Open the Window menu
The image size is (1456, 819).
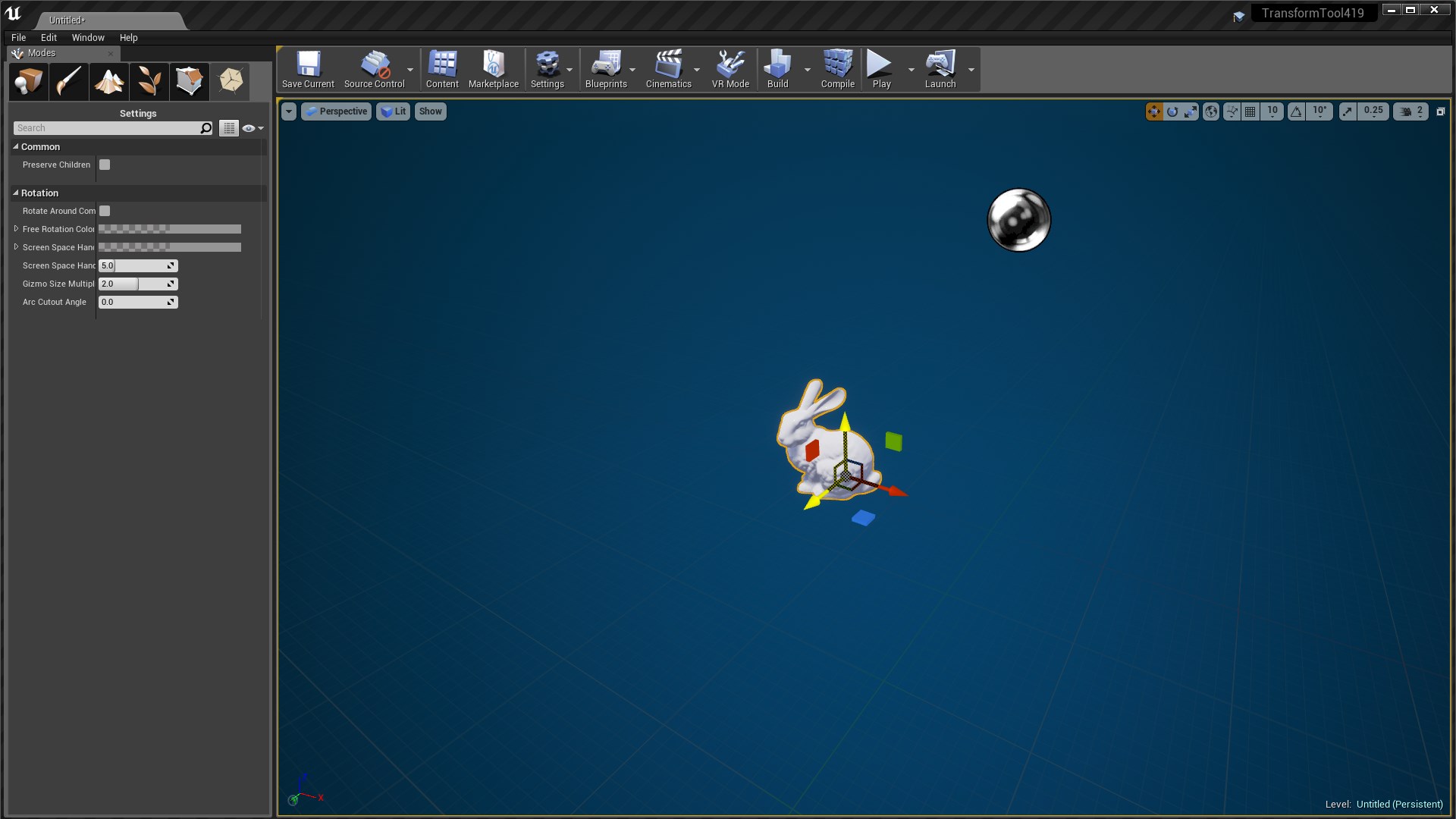(88, 37)
